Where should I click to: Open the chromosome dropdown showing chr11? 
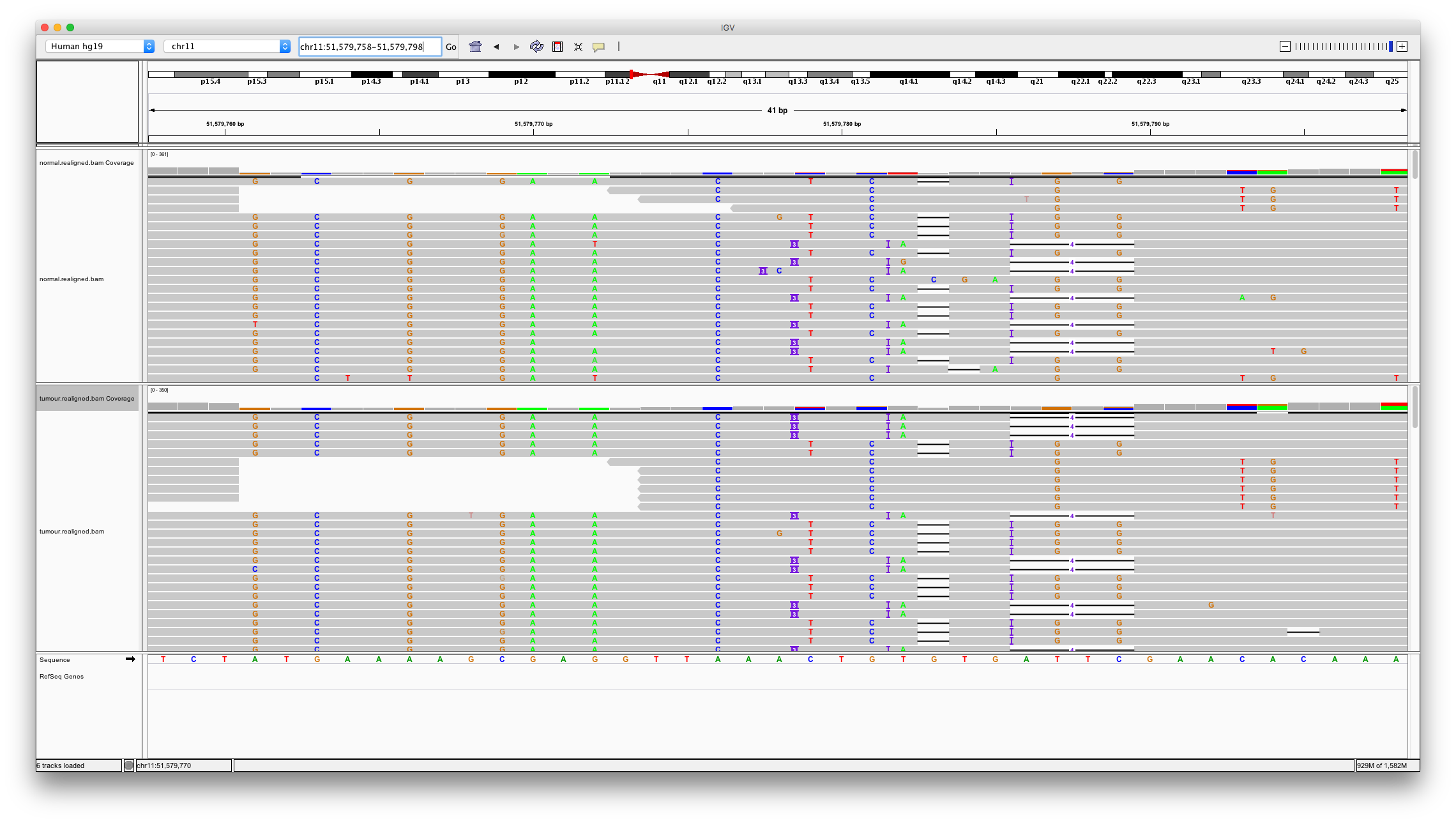(x=227, y=46)
